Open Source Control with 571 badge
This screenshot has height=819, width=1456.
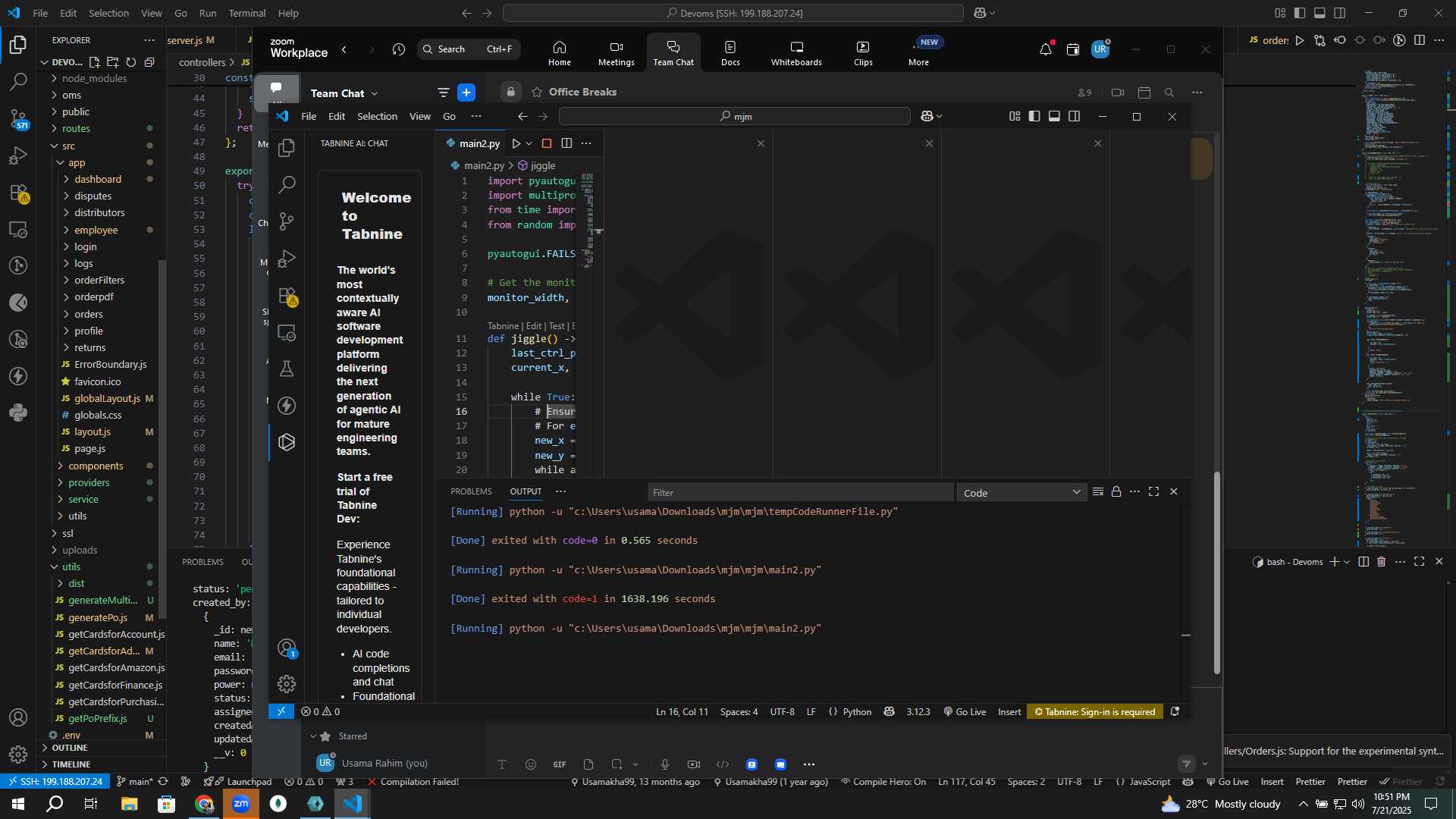pyautogui.click(x=18, y=118)
